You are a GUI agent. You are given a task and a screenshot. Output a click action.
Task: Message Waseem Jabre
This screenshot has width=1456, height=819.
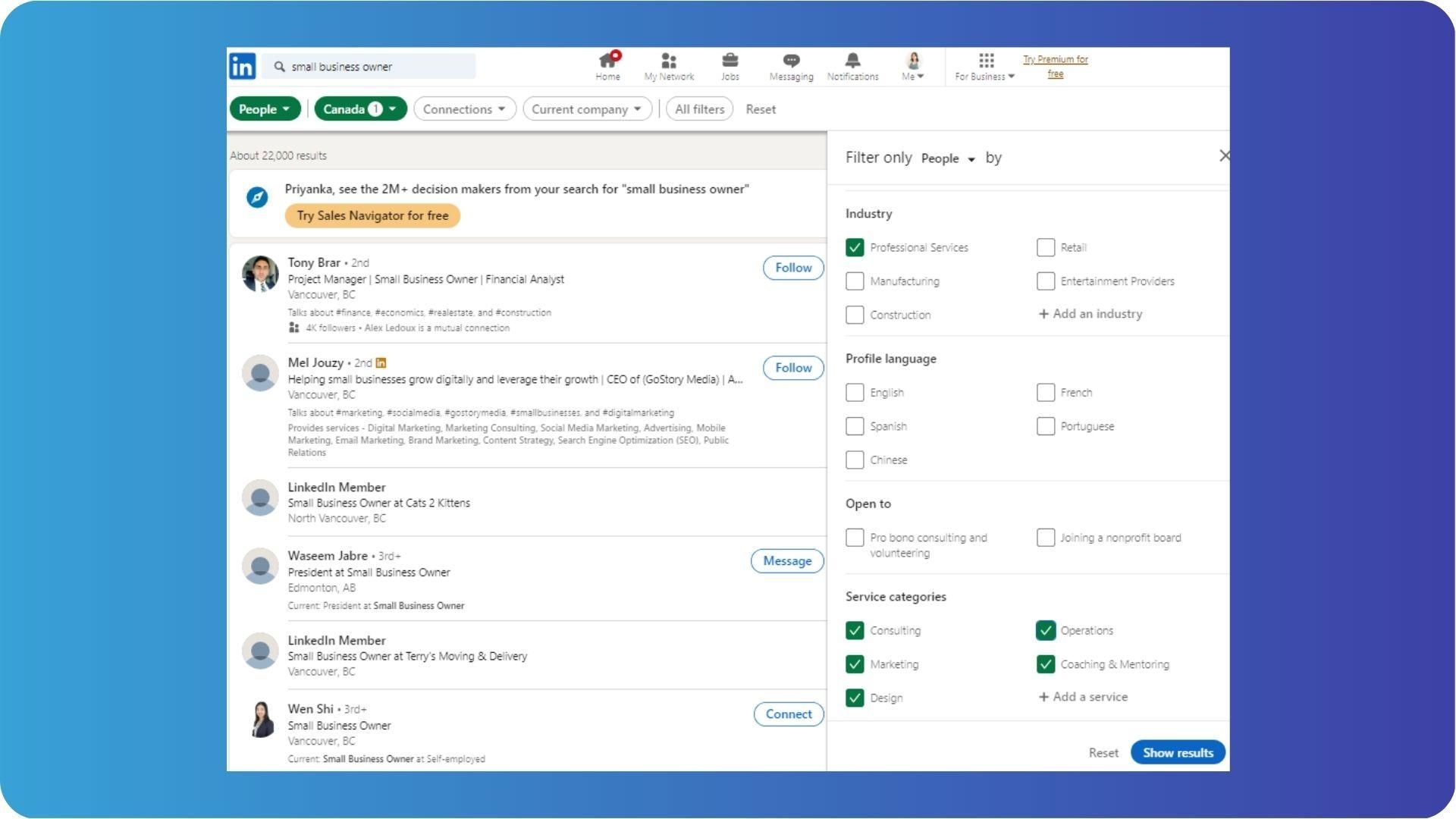[x=787, y=561]
